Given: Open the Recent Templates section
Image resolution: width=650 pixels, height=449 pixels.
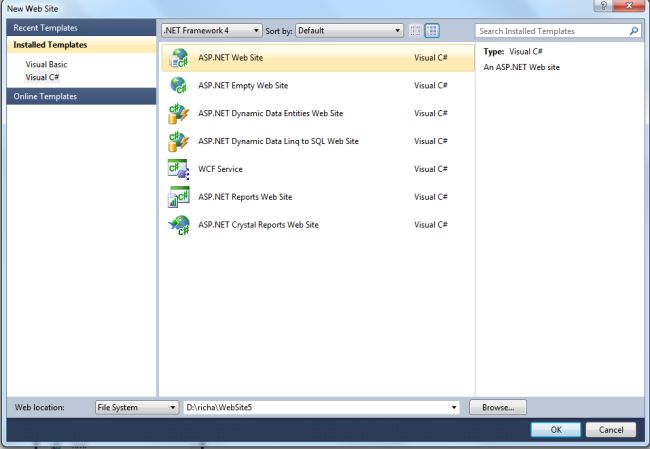Looking at the screenshot, I should coord(81,28).
